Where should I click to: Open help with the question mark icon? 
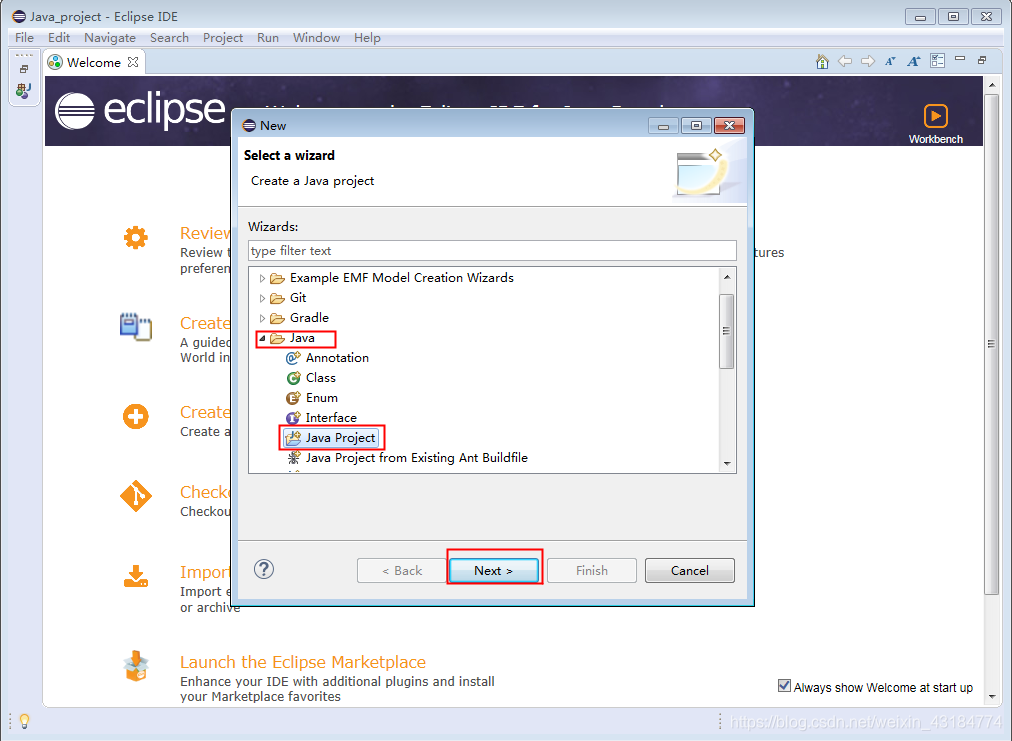coord(264,569)
